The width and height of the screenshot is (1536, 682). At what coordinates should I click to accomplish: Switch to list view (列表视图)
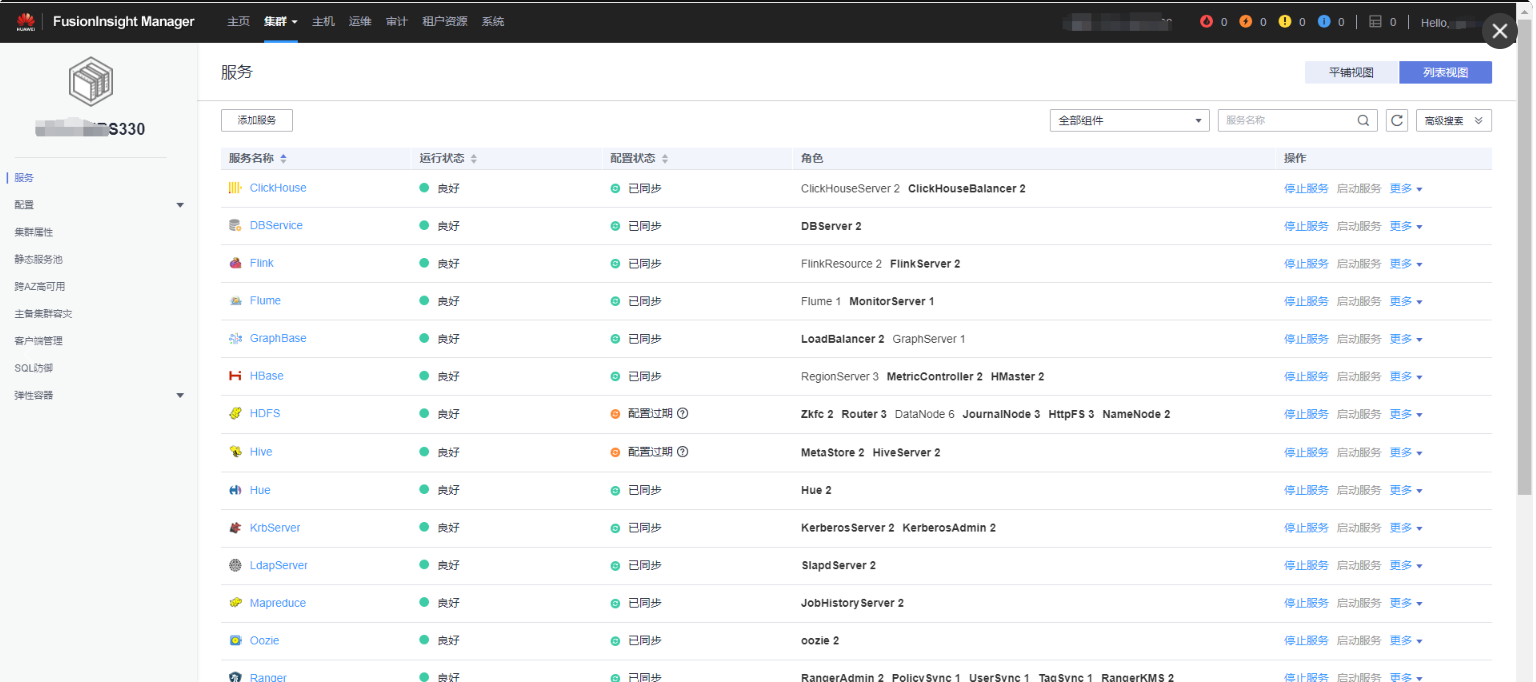(x=1445, y=72)
